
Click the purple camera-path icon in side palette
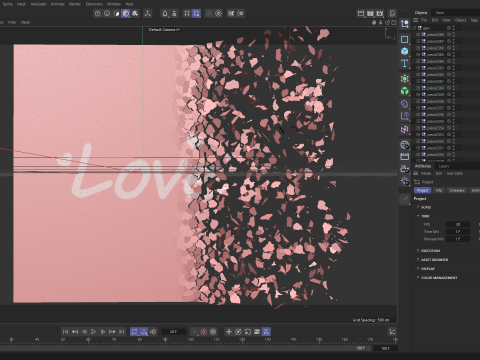tap(404, 116)
